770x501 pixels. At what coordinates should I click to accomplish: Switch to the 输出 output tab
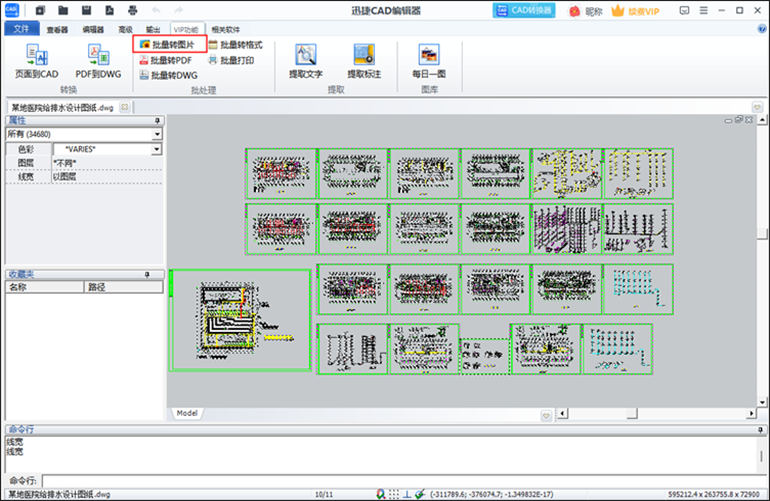153,29
